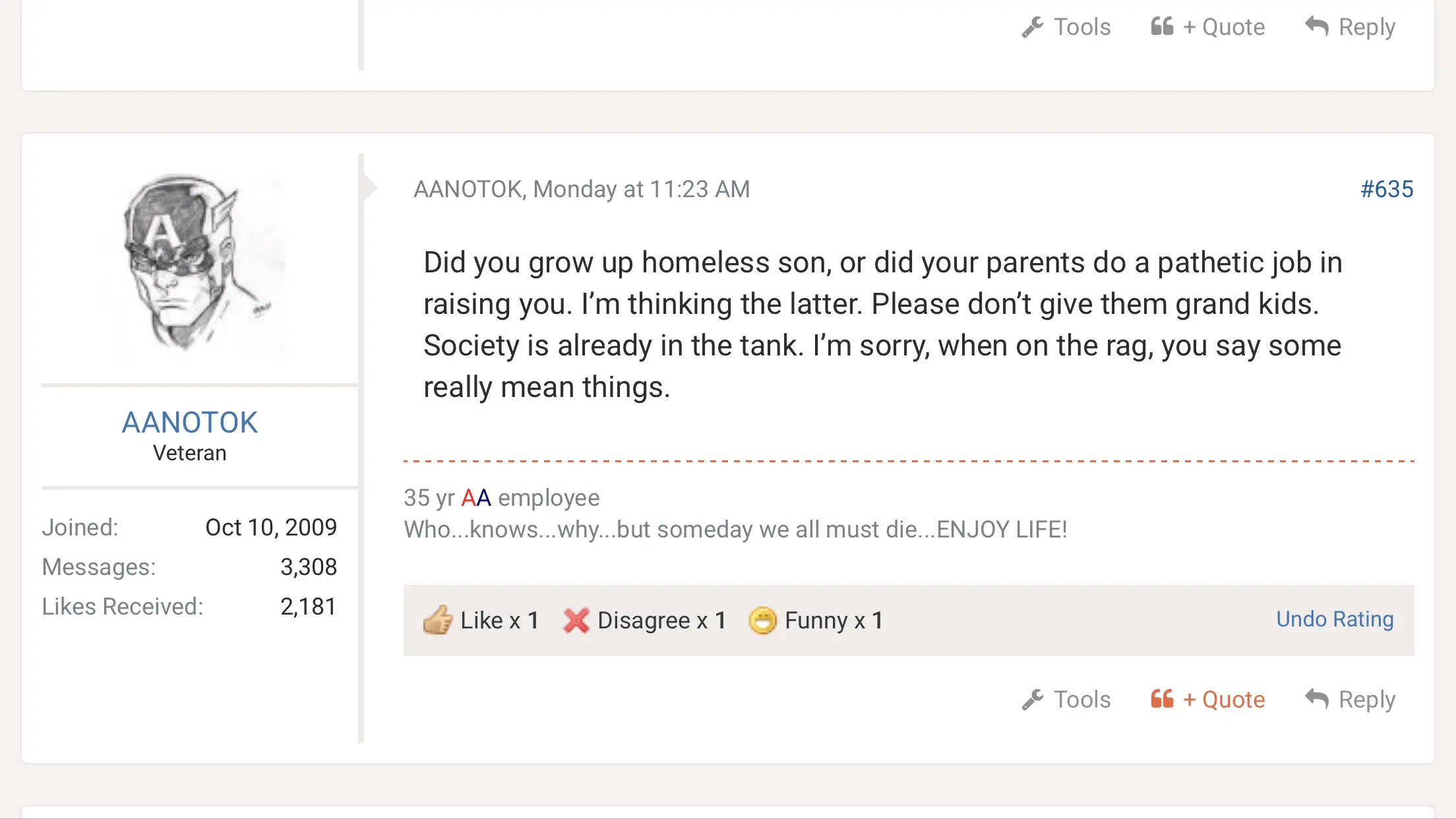
Task: Click + Quote text in the top post
Action: [1223, 27]
